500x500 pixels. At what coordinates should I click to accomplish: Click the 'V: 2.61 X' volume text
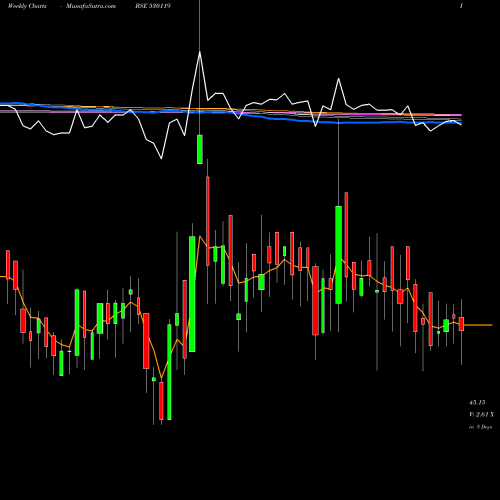click(x=481, y=414)
